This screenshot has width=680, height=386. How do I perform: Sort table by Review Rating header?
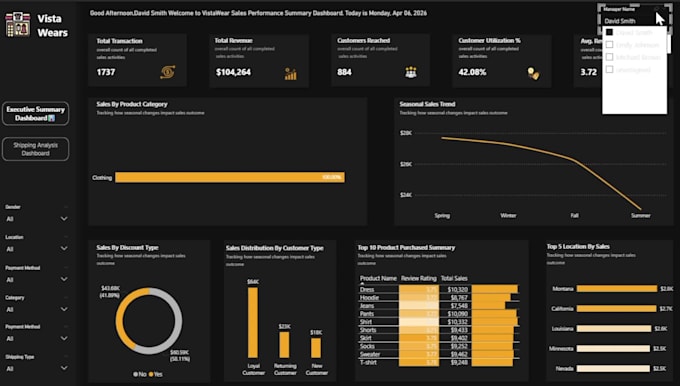(418, 278)
